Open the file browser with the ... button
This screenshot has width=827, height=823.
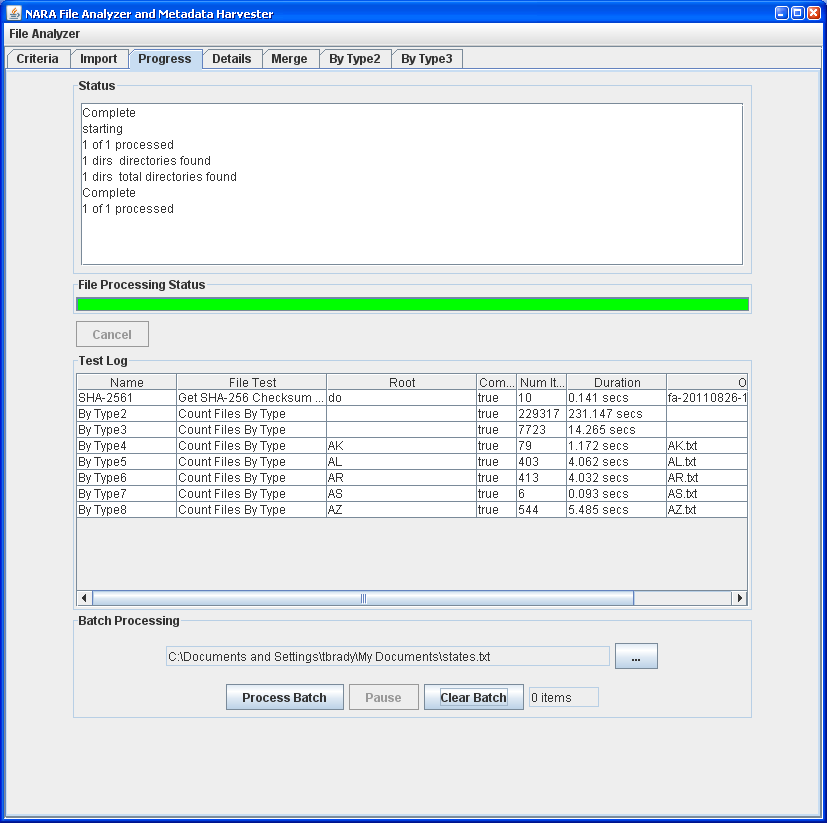pos(636,655)
